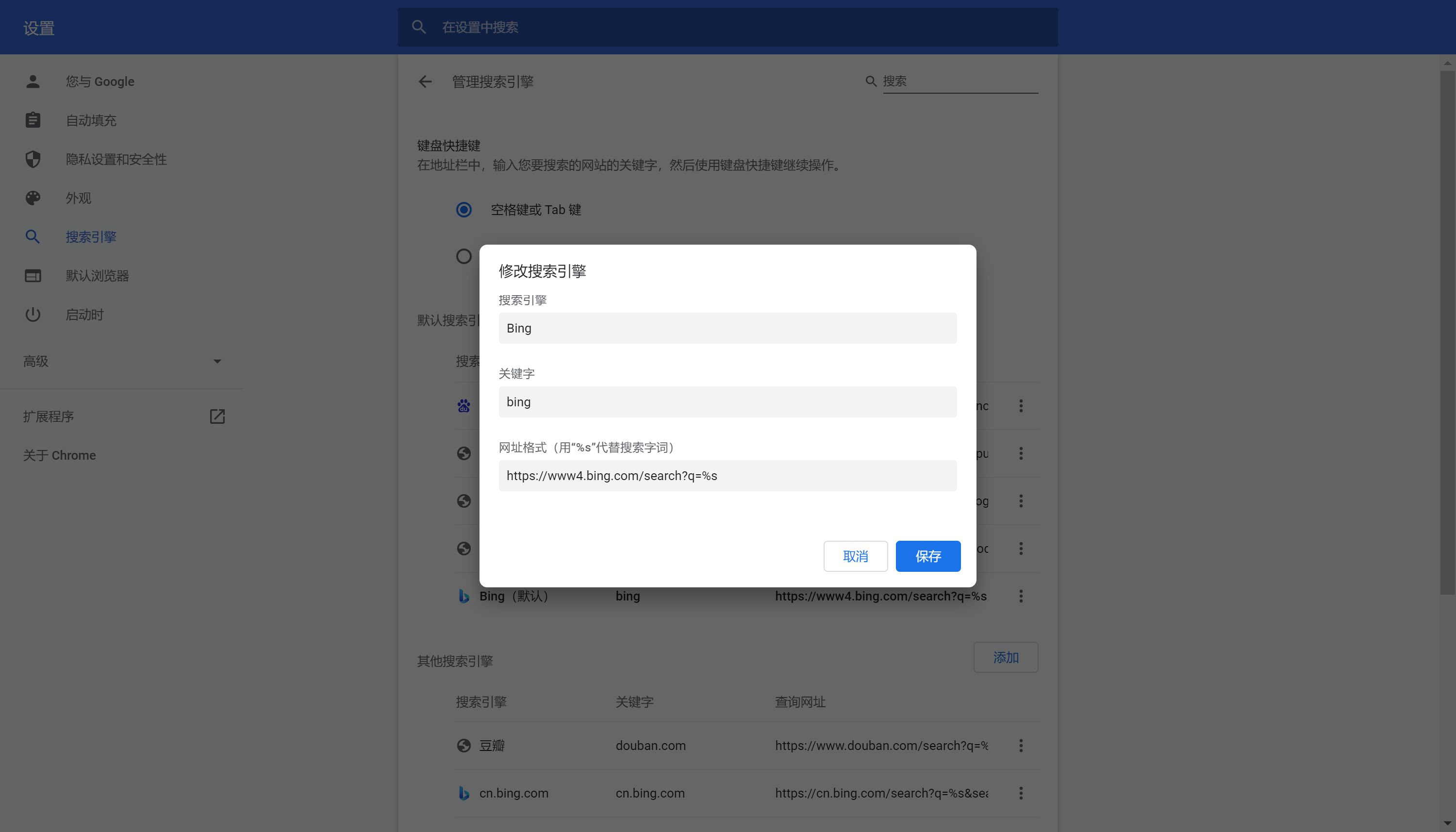Click 保存 to save the search engine

pos(927,556)
